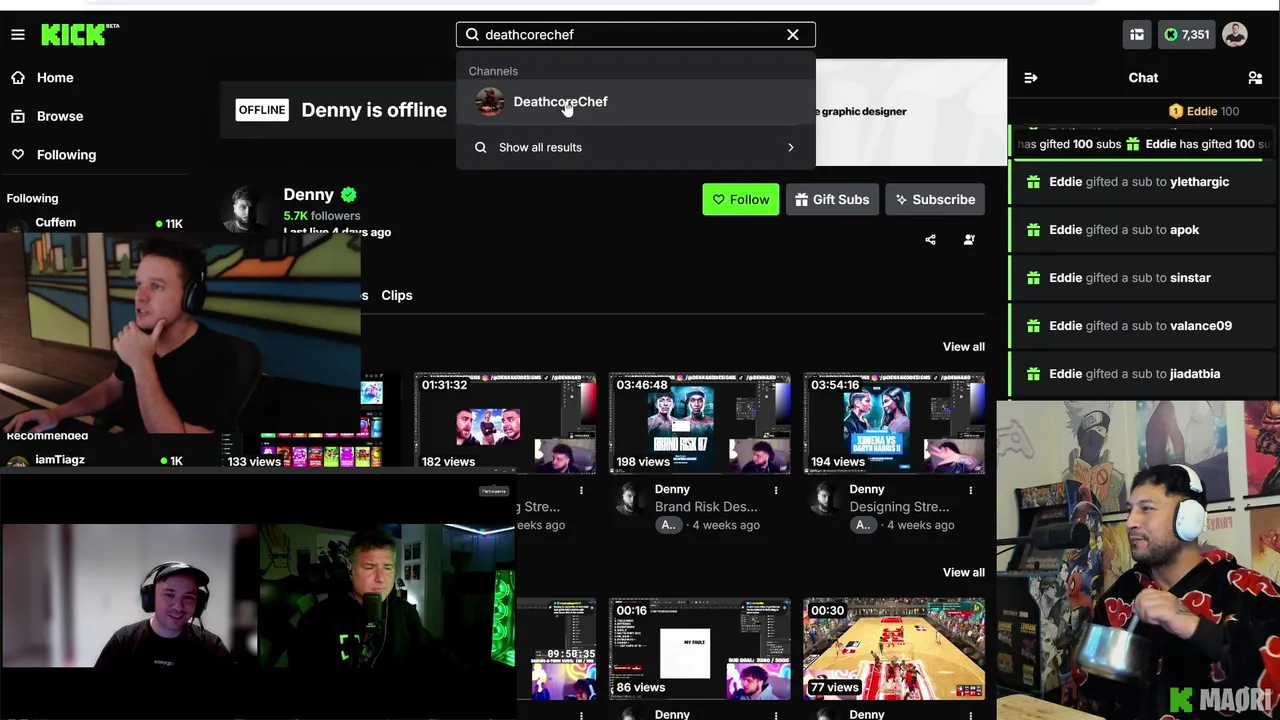The width and height of the screenshot is (1280, 720).
Task: Click View all for the second video row
Action: click(x=964, y=573)
